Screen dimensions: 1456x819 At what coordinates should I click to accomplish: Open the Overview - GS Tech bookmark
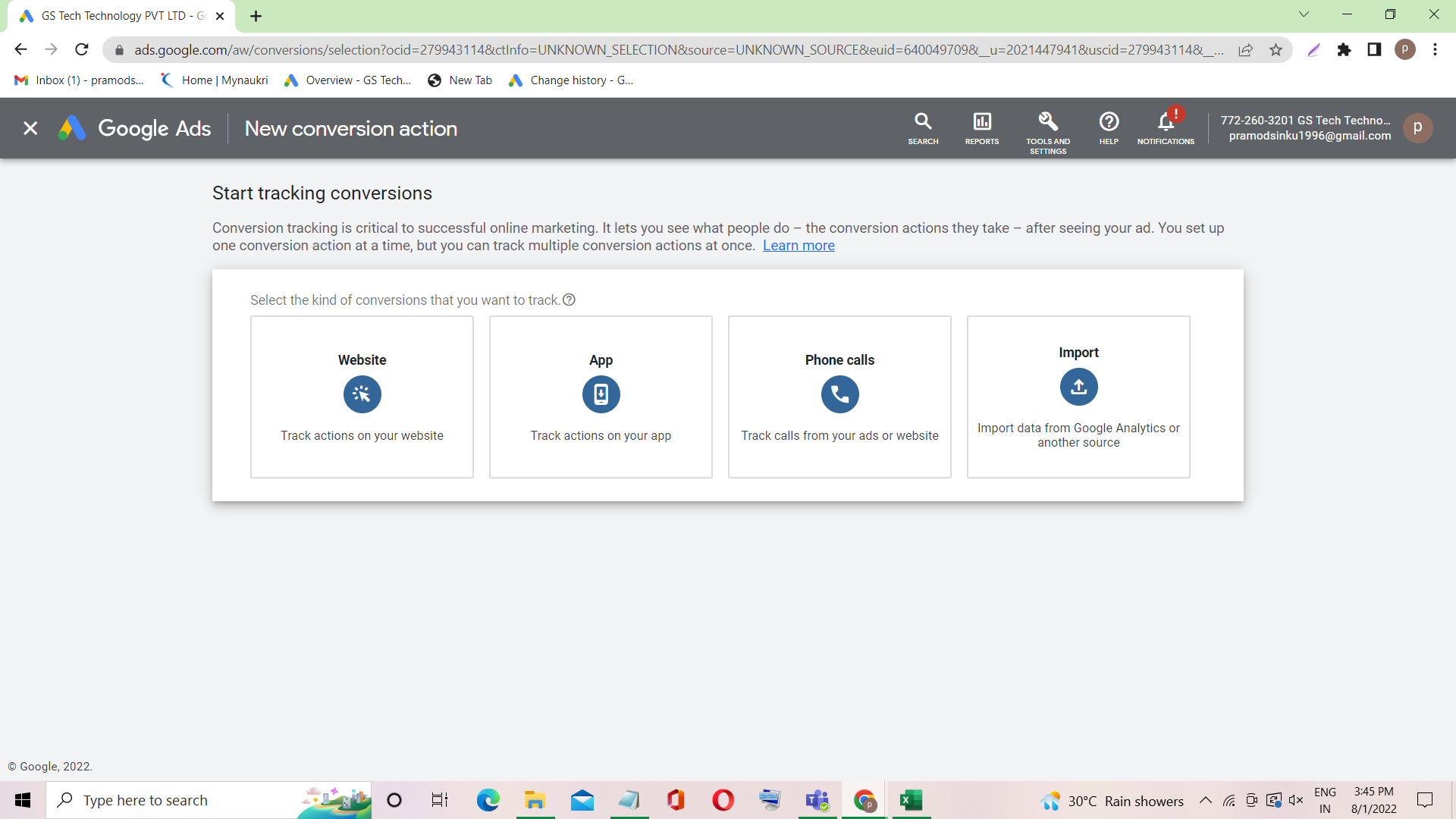pos(348,80)
